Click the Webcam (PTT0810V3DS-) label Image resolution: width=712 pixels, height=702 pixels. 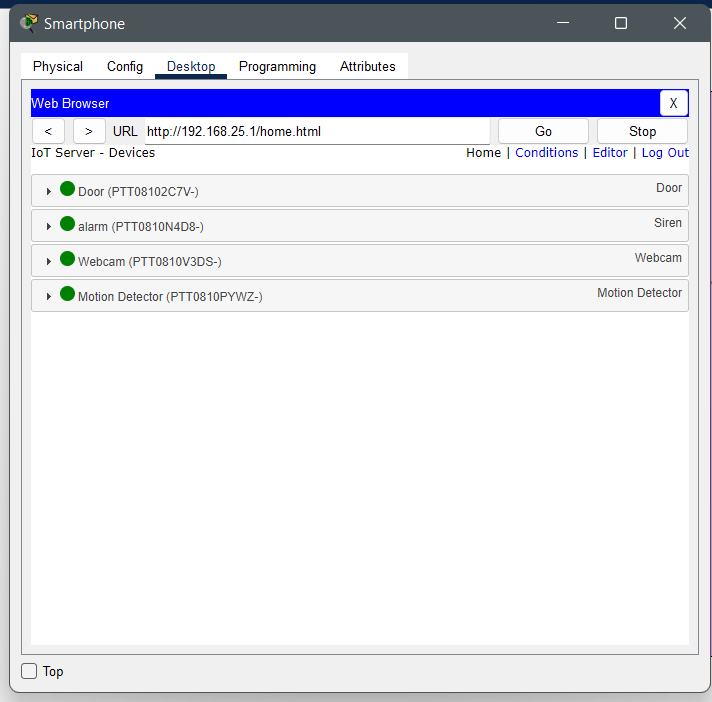150,262
